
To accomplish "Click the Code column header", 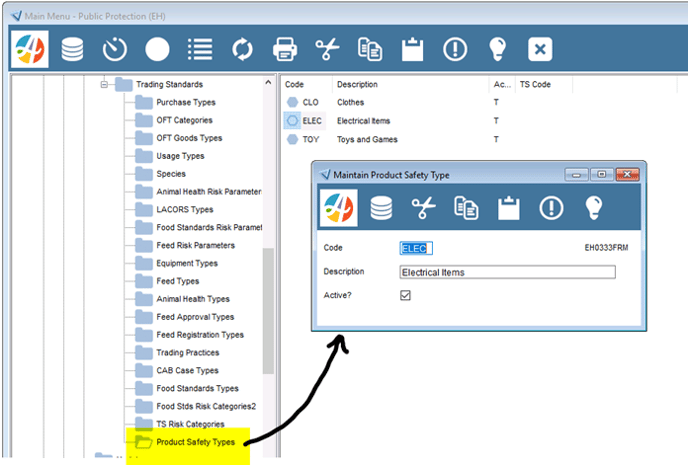I will click(x=294, y=84).
